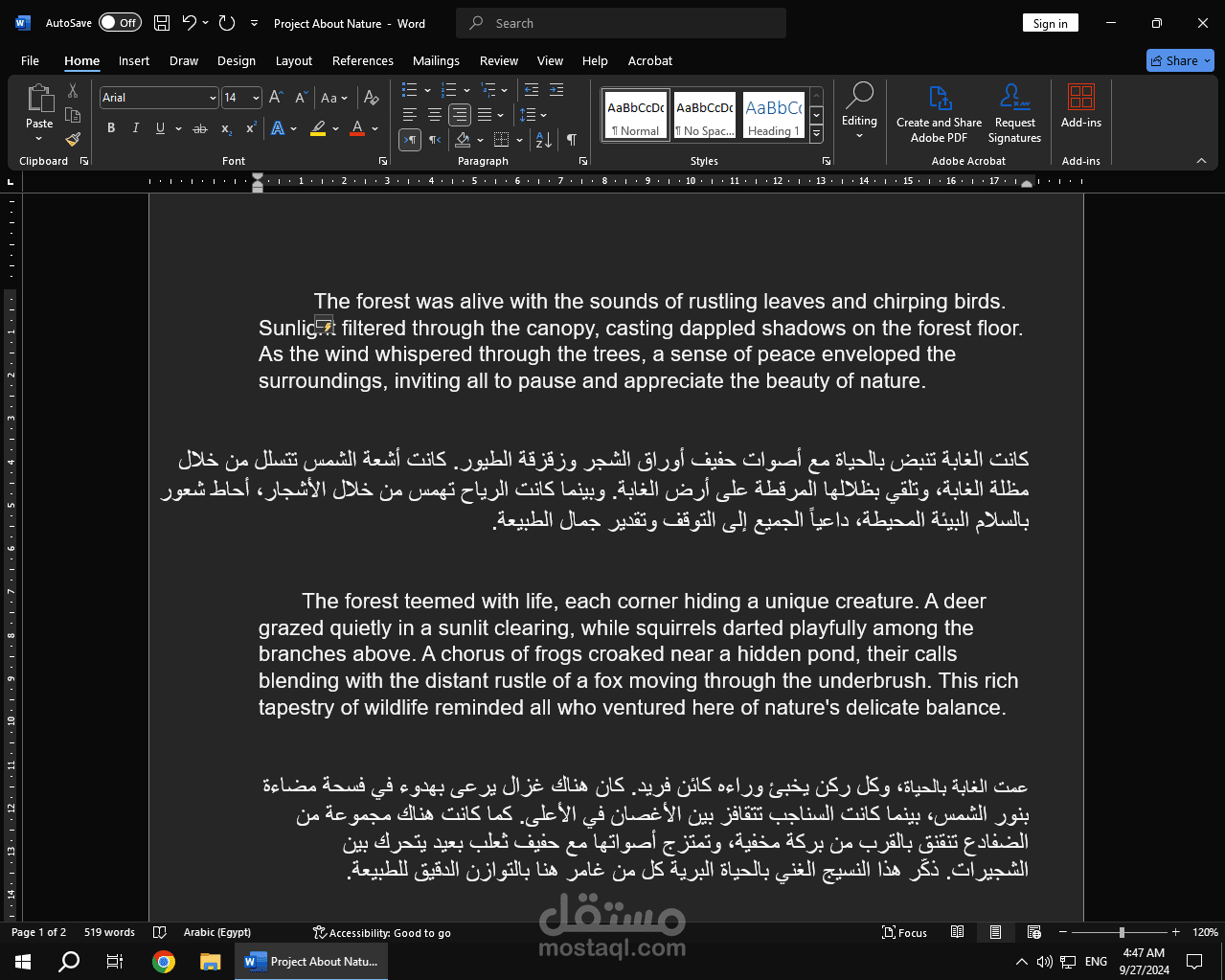Click the Paste clipboard icon
The height and width of the screenshot is (980, 1225).
pyautogui.click(x=39, y=98)
